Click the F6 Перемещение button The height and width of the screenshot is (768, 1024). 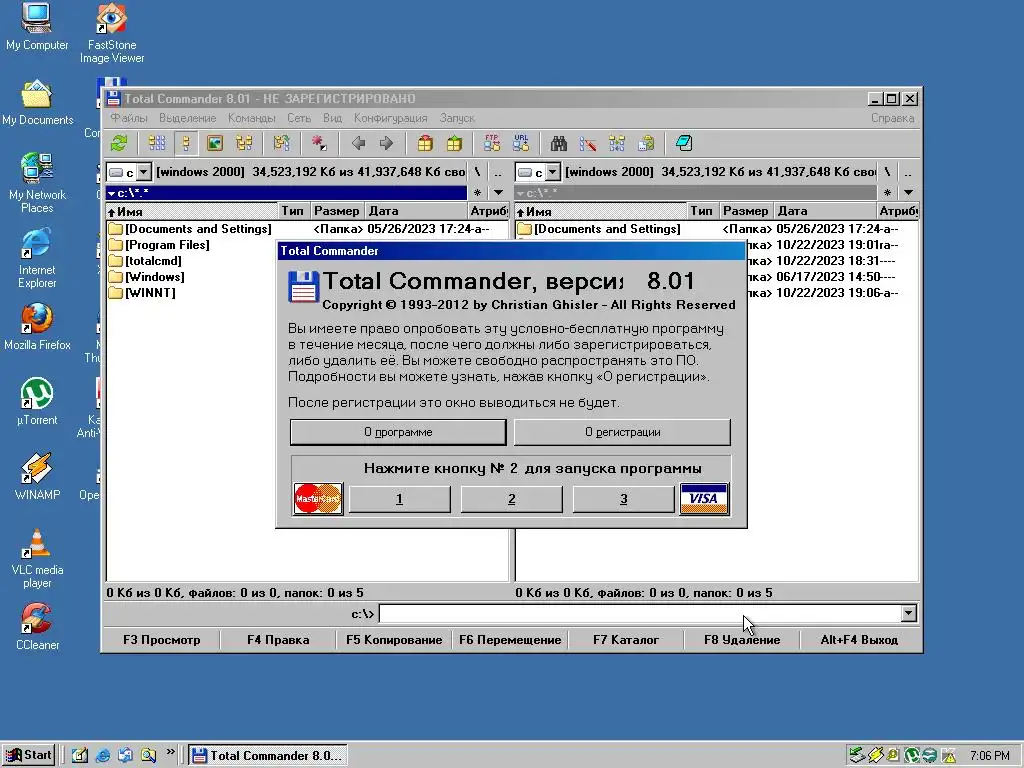coord(510,640)
